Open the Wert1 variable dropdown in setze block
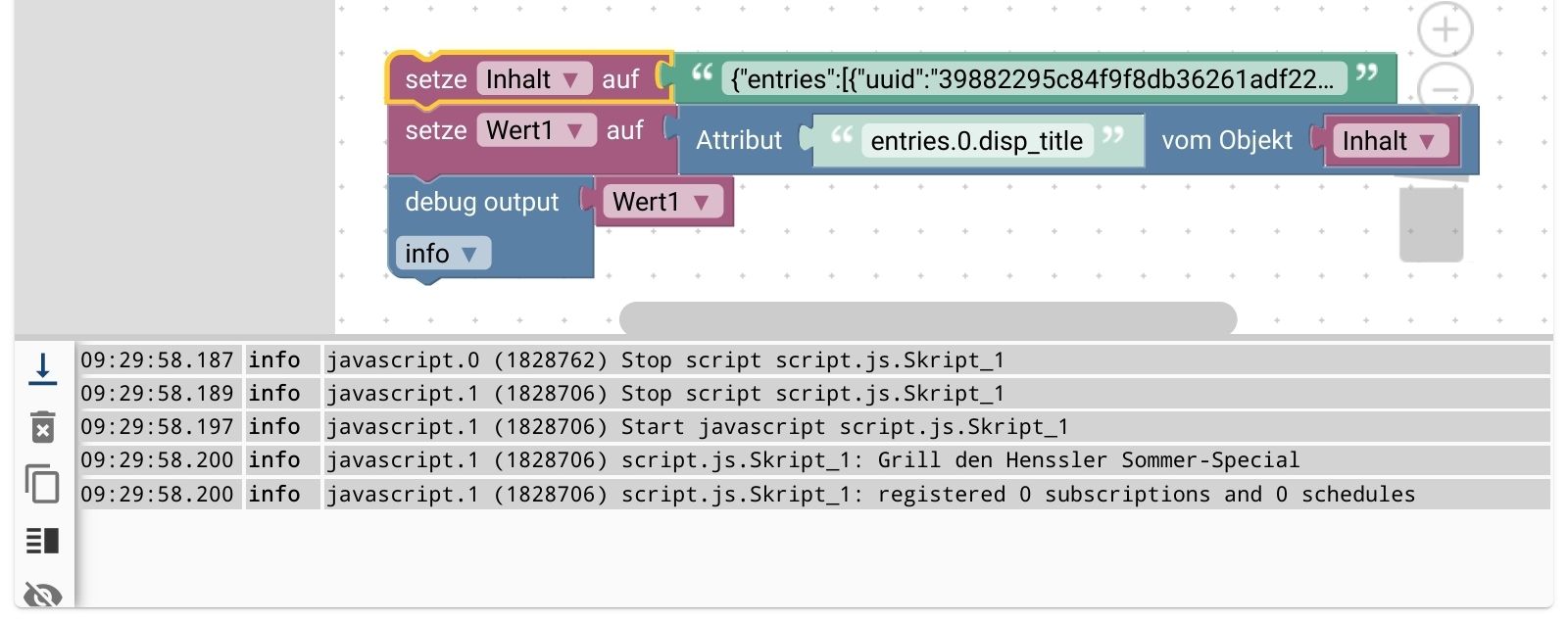 (x=575, y=131)
